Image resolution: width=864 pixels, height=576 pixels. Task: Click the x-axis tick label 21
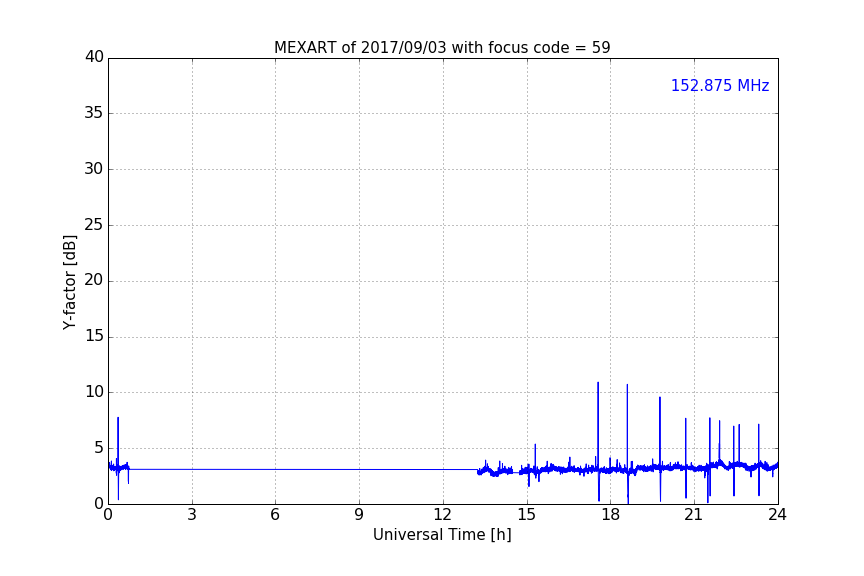click(694, 515)
